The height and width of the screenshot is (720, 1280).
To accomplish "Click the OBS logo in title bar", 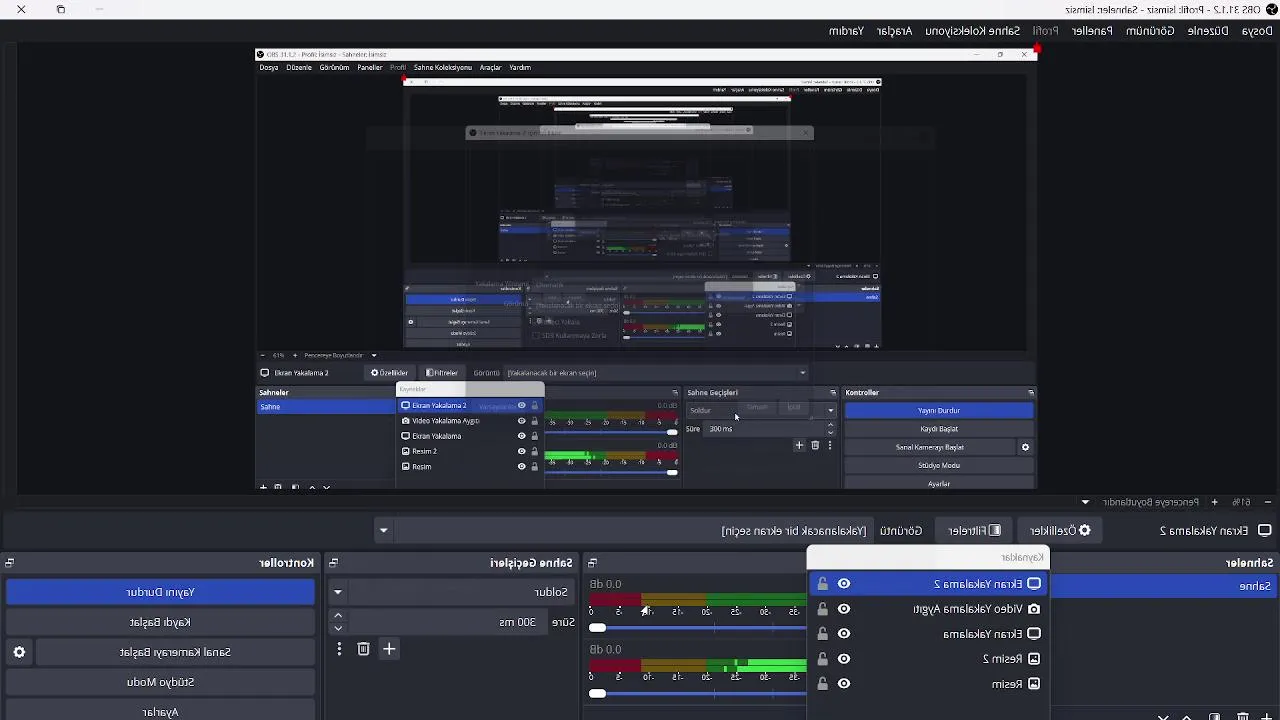I will point(1272,9).
